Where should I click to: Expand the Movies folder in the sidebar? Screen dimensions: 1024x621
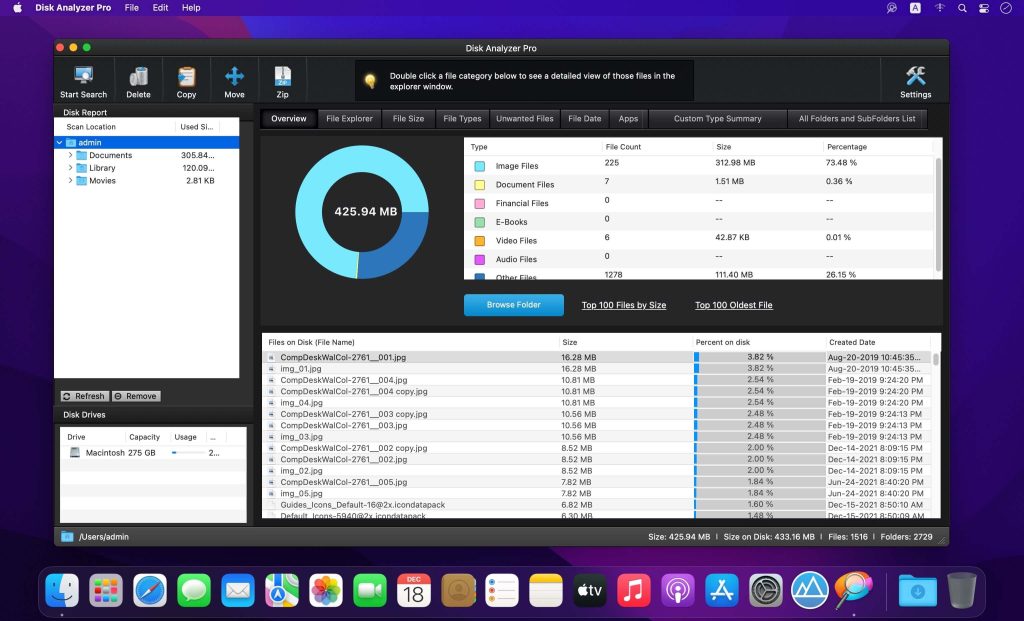(x=69, y=182)
